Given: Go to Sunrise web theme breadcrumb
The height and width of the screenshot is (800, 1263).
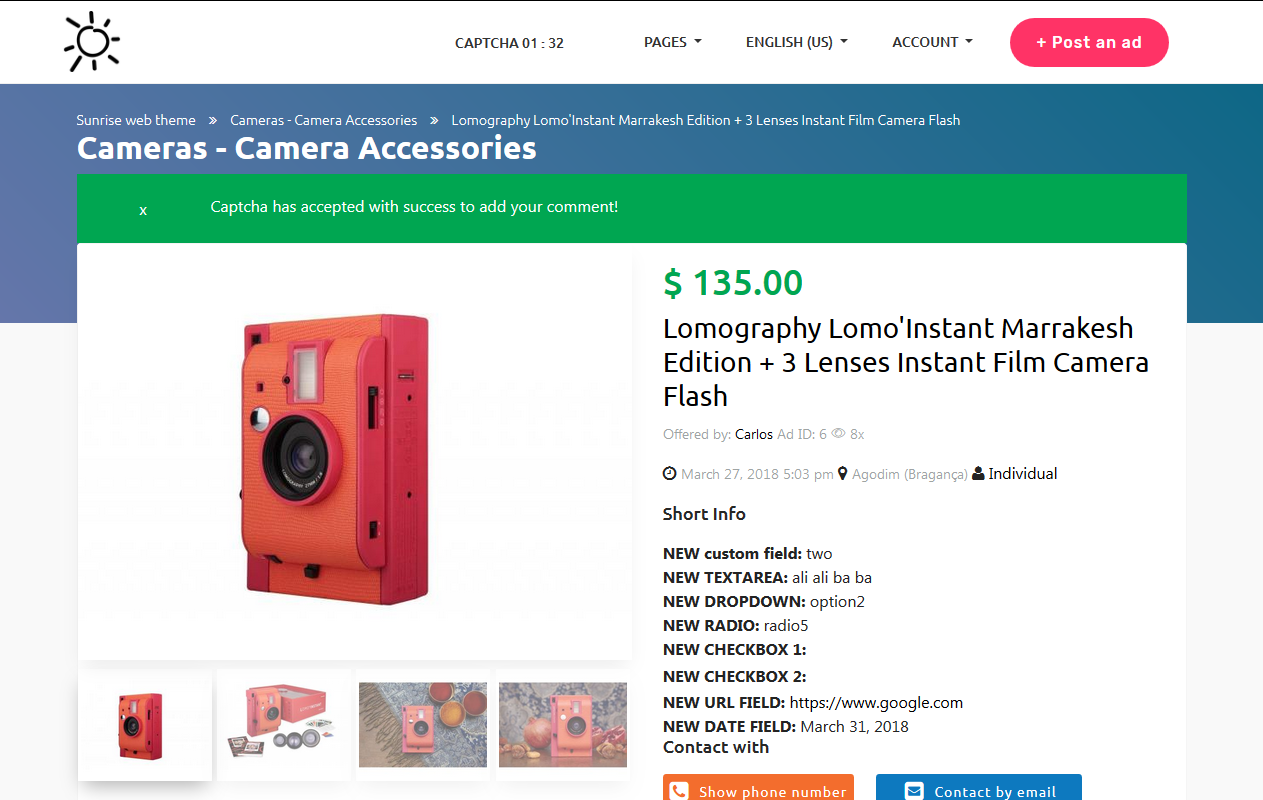Looking at the screenshot, I should click(x=136, y=120).
